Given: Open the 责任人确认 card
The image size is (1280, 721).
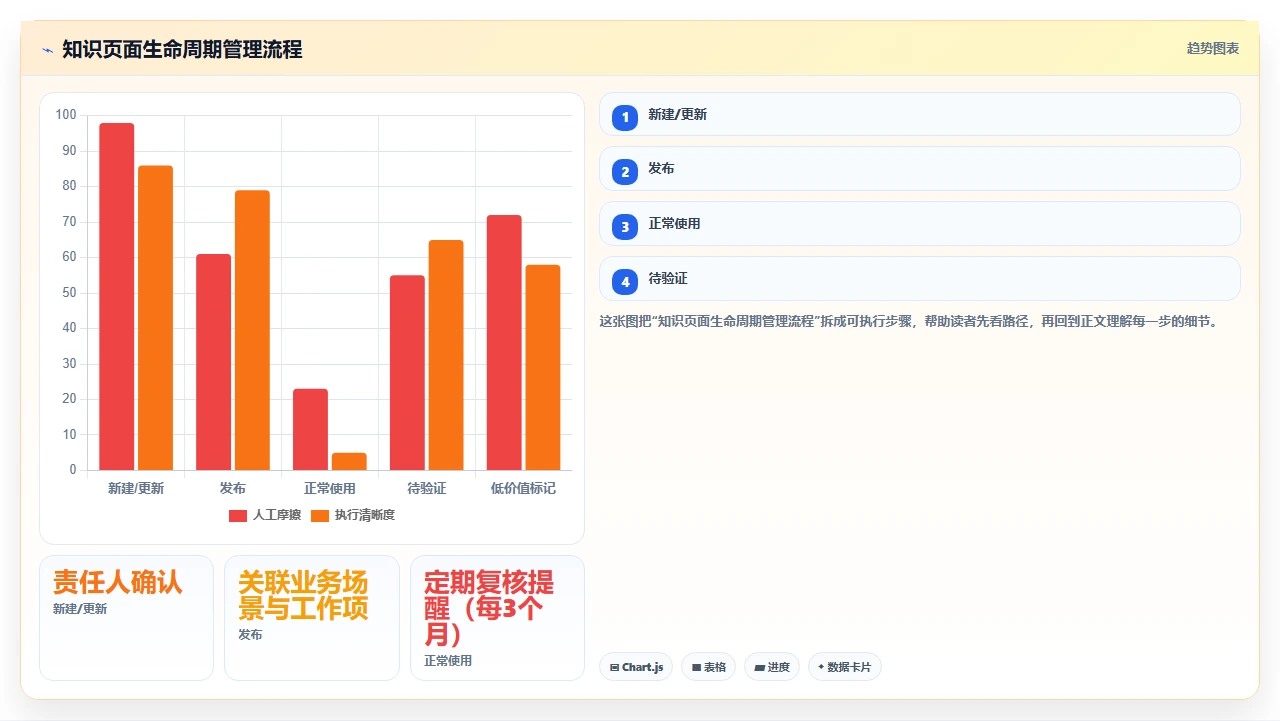Looking at the screenshot, I should (126, 618).
